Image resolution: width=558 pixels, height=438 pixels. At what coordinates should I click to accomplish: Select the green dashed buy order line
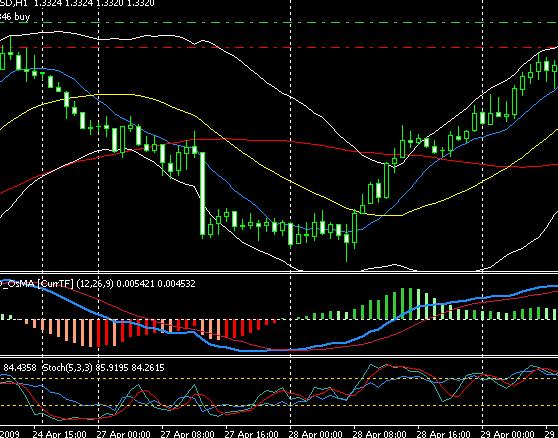279,22
